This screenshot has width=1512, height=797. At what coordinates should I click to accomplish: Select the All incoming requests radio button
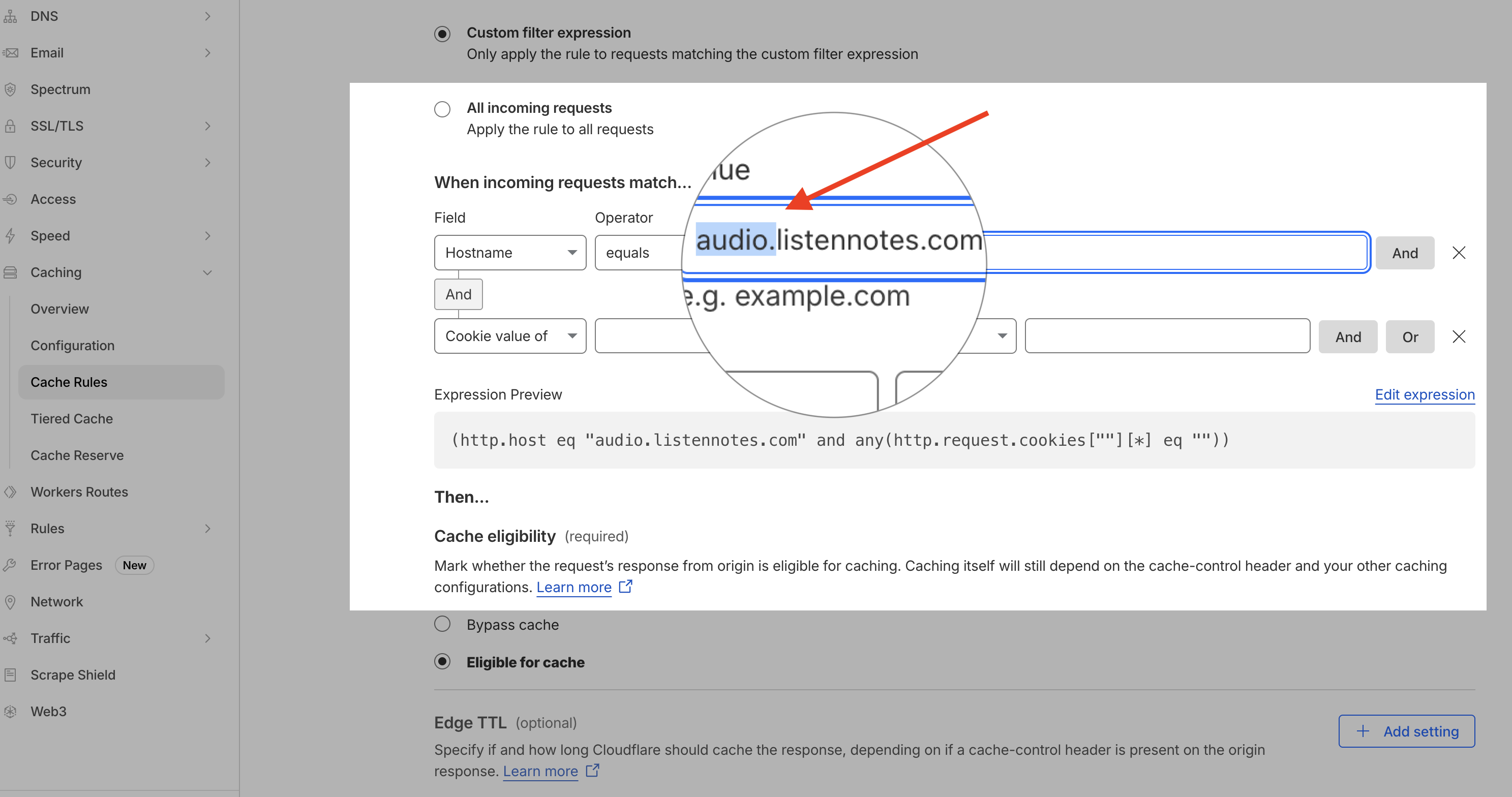442,109
